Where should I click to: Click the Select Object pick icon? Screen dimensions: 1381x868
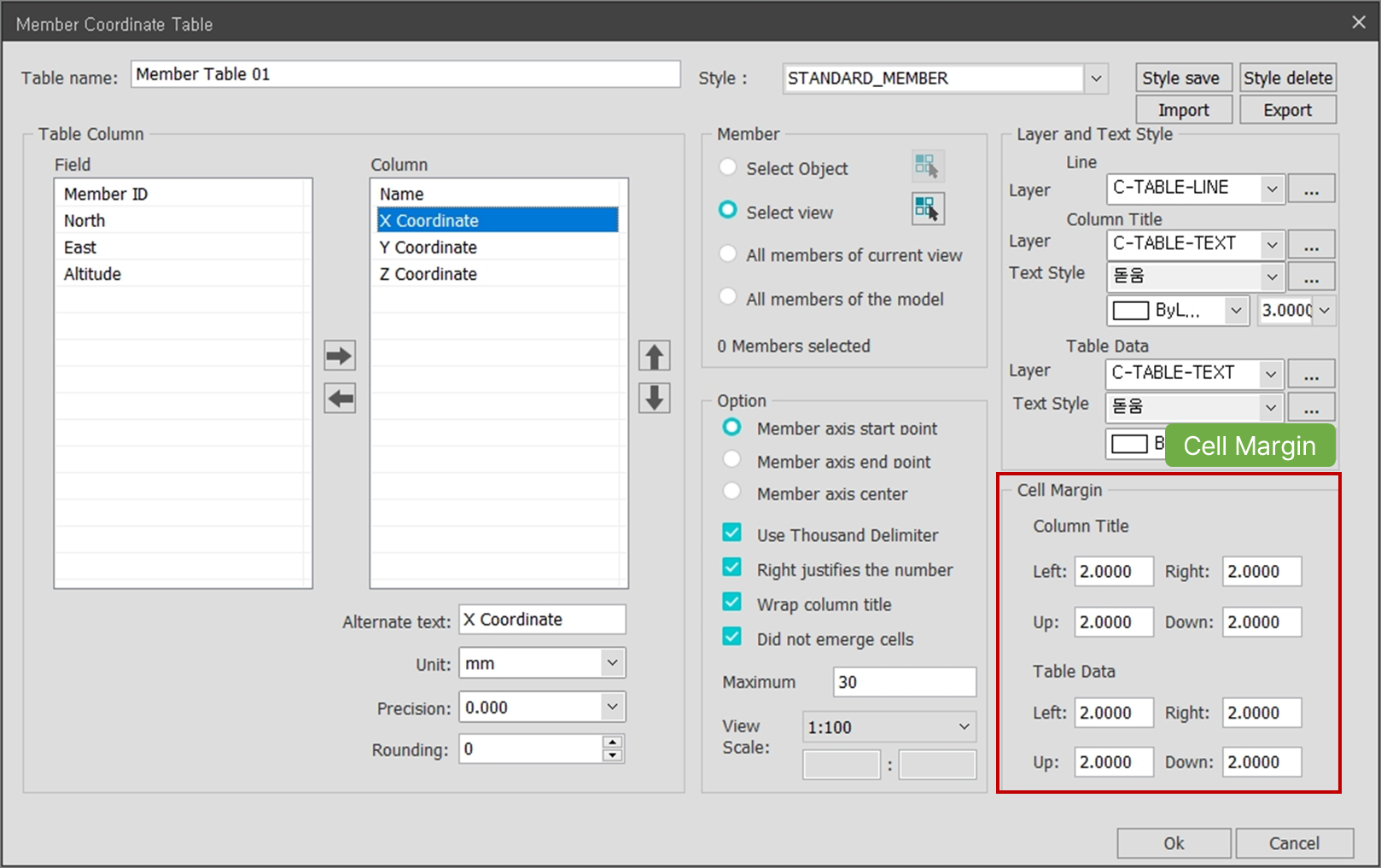point(927,166)
